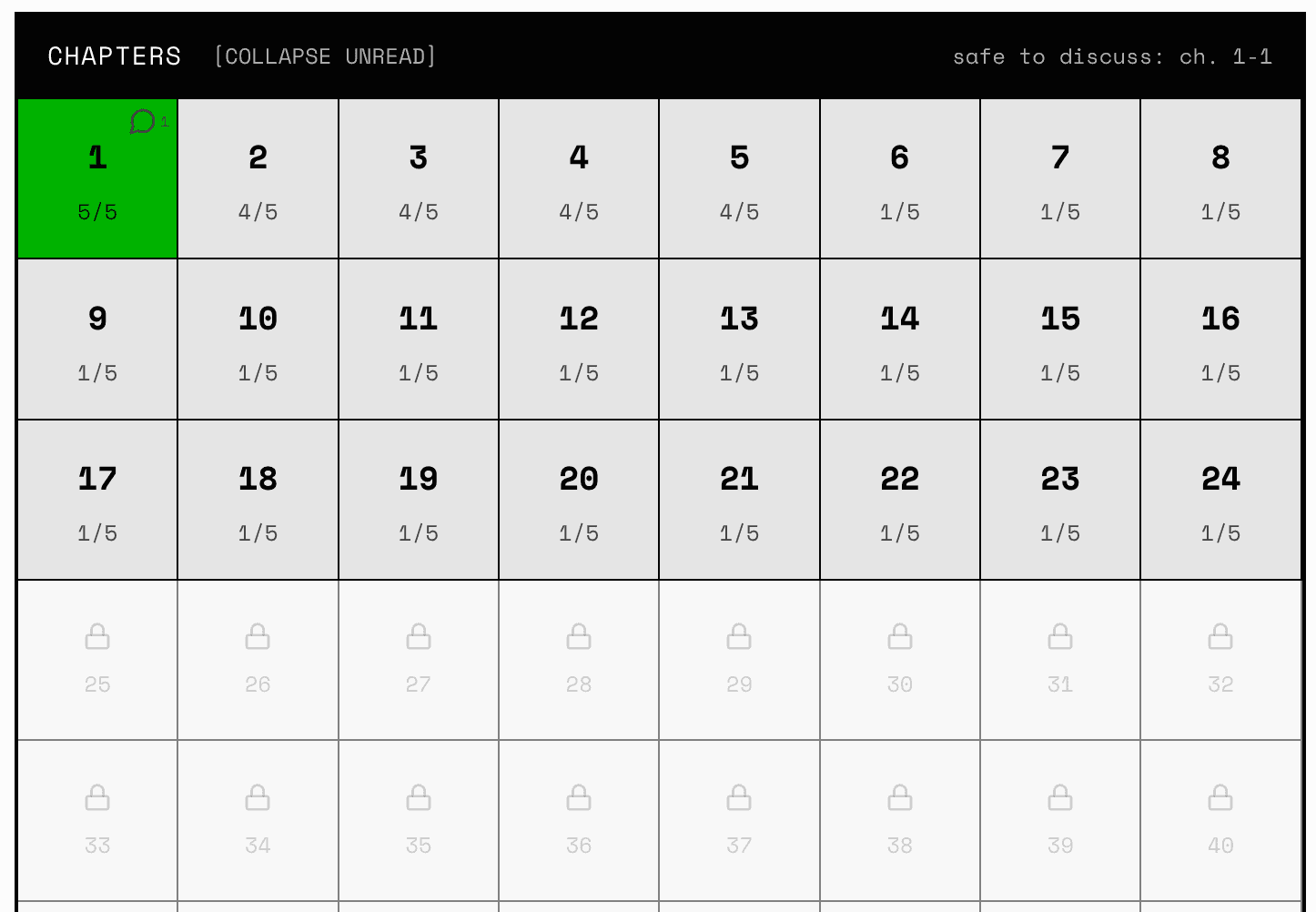Select the chapter 21 tile
The width and height of the screenshot is (1316, 912).
pos(739,501)
